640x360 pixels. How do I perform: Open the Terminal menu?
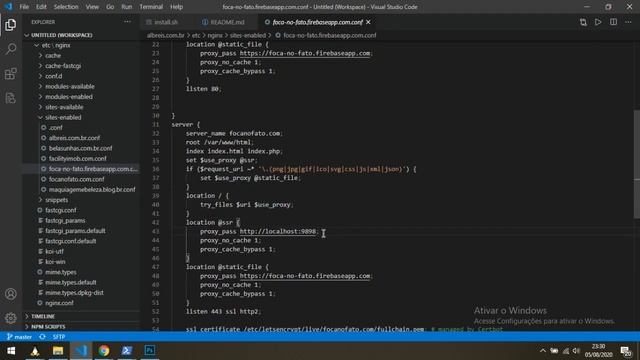[x=151, y=7]
